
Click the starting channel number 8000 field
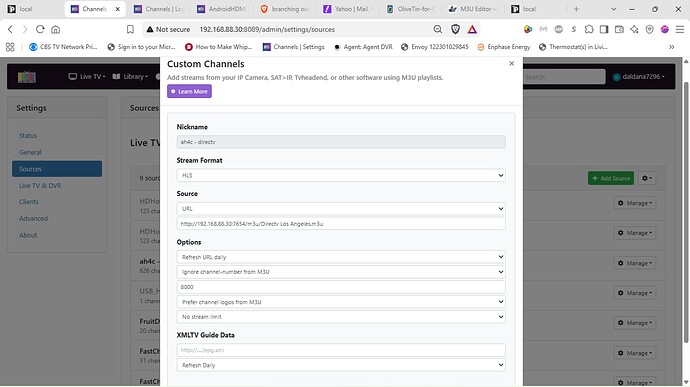click(341, 287)
